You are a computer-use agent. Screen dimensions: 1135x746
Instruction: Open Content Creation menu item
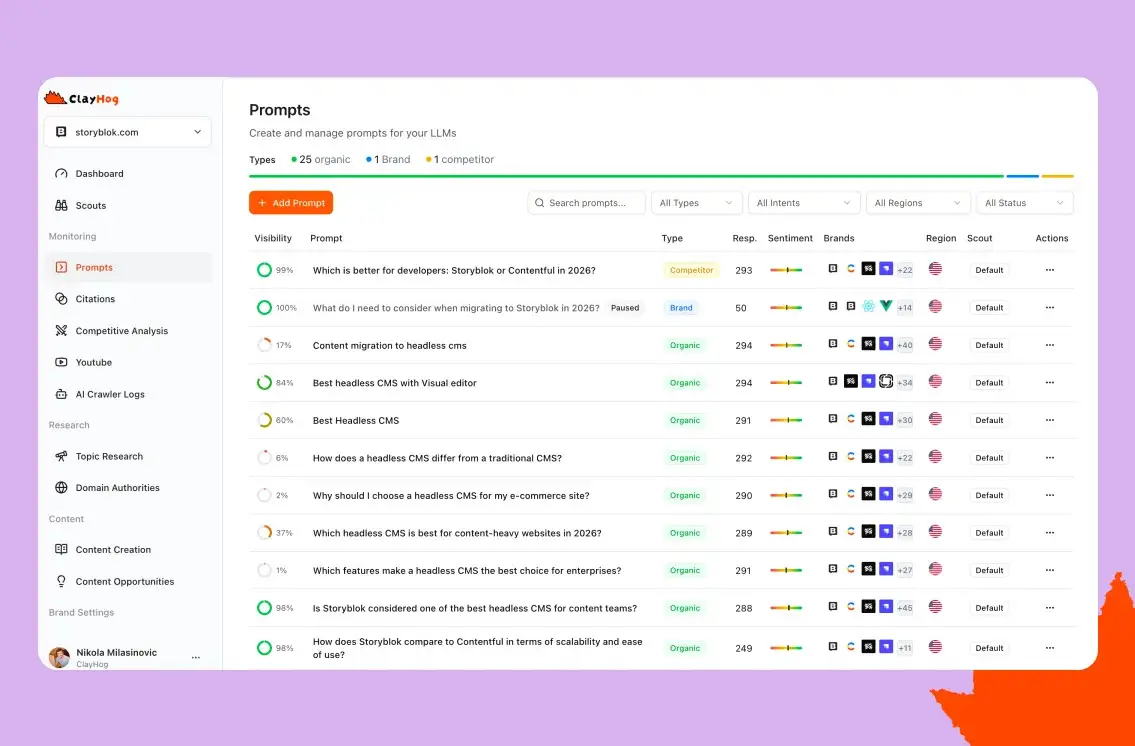point(113,550)
